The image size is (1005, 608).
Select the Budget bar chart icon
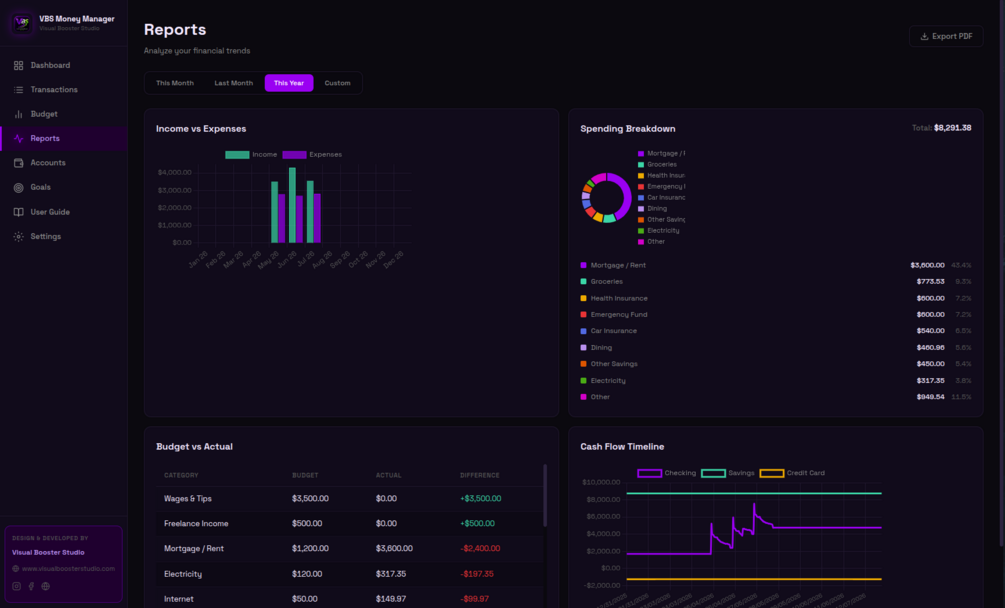(19, 114)
